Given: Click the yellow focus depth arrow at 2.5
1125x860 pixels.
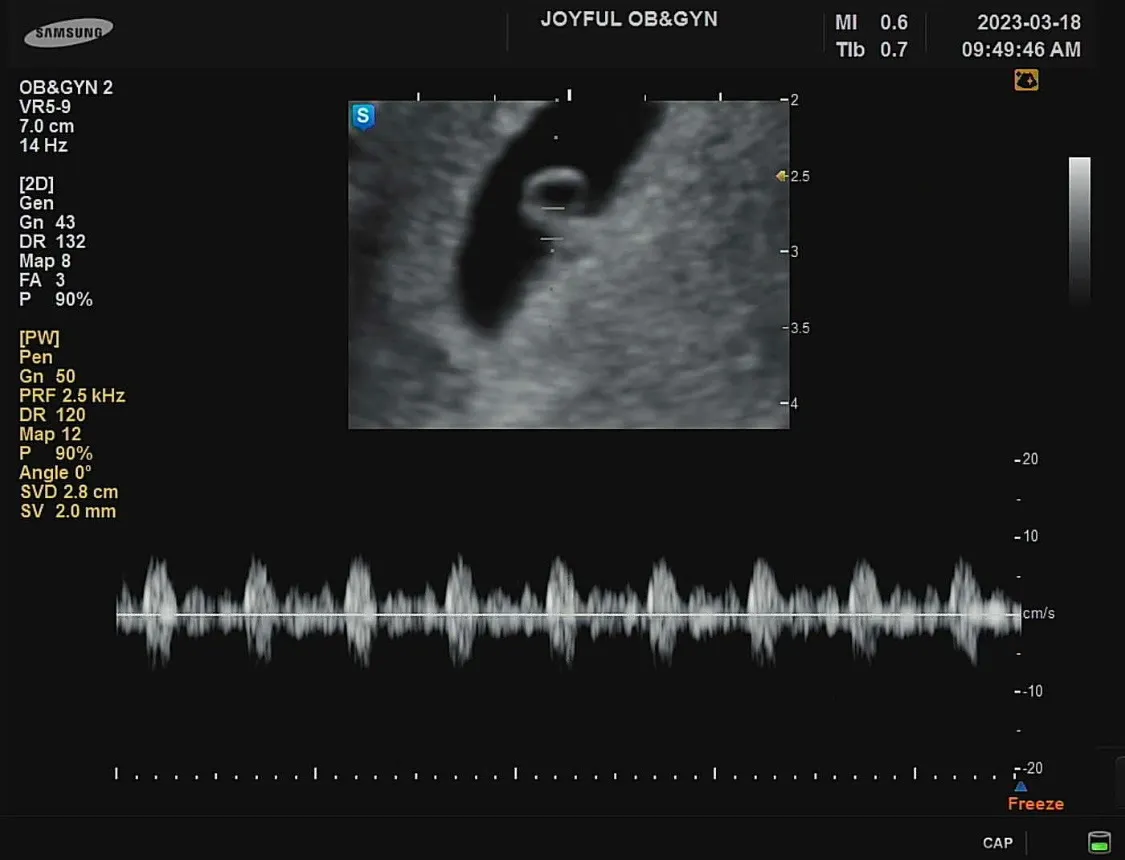Looking at the screenshot, I should coord(781,176).
